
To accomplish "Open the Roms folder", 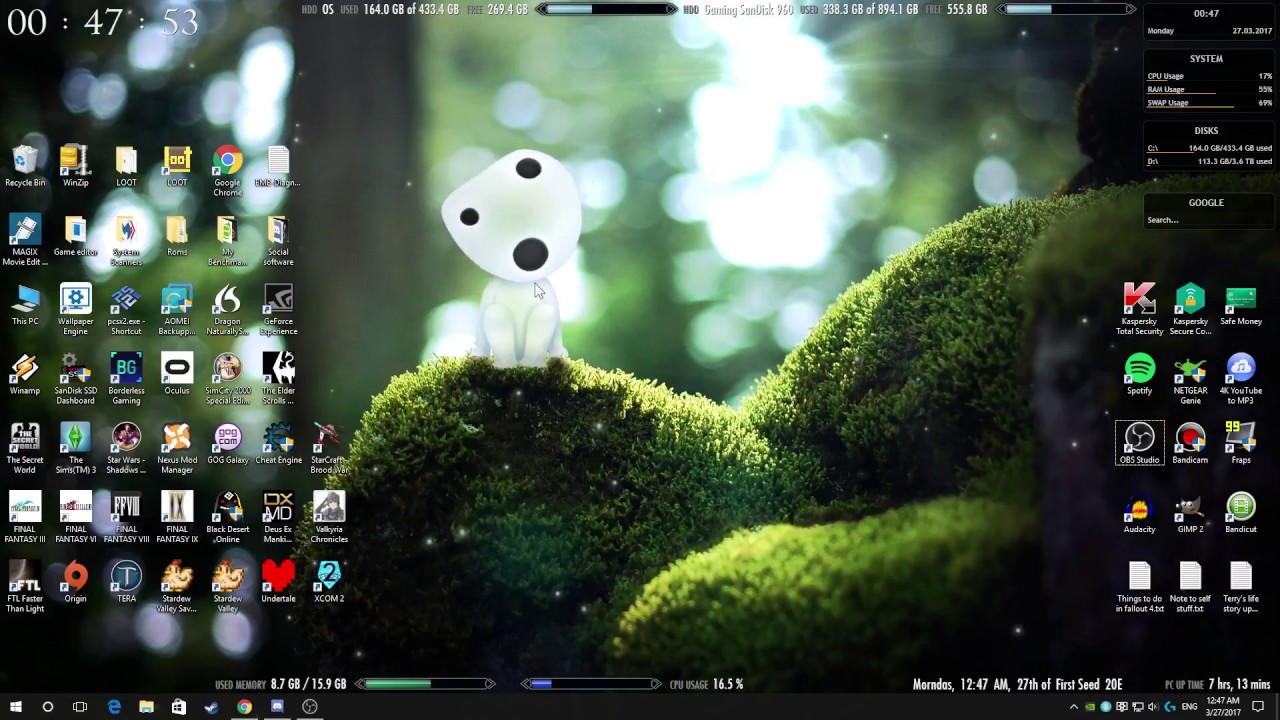I will (177, 236).
